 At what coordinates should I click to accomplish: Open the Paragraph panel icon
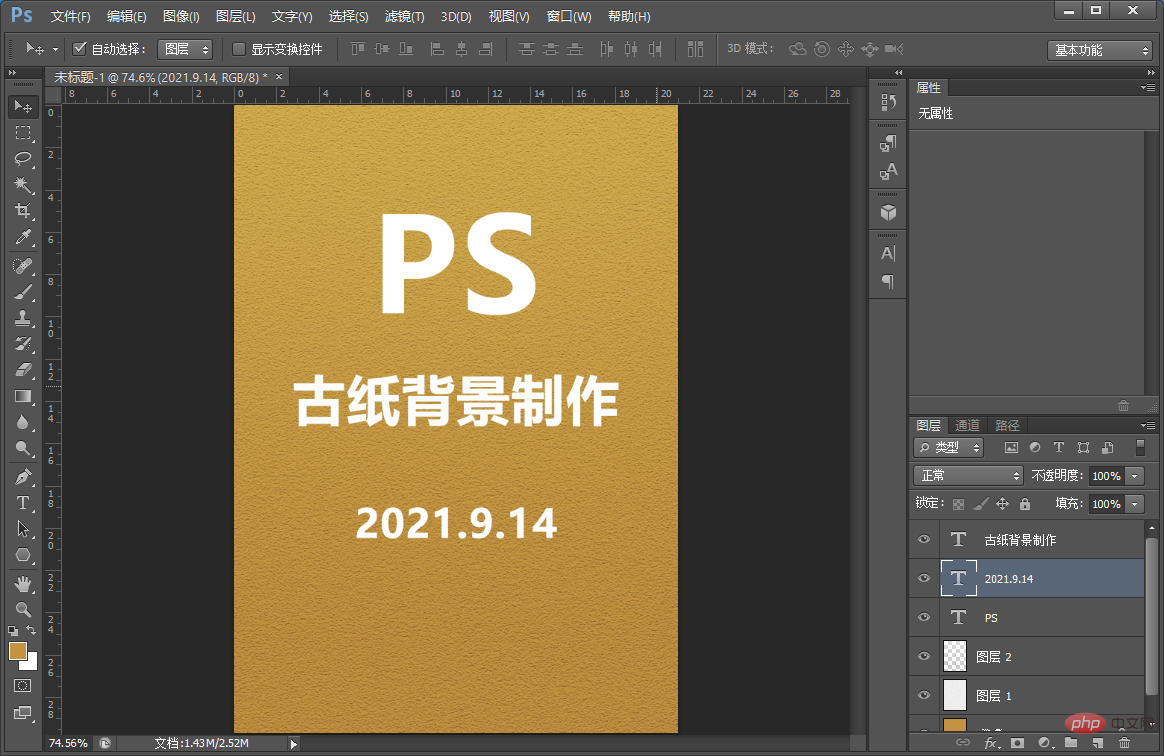tap(888, 281)
